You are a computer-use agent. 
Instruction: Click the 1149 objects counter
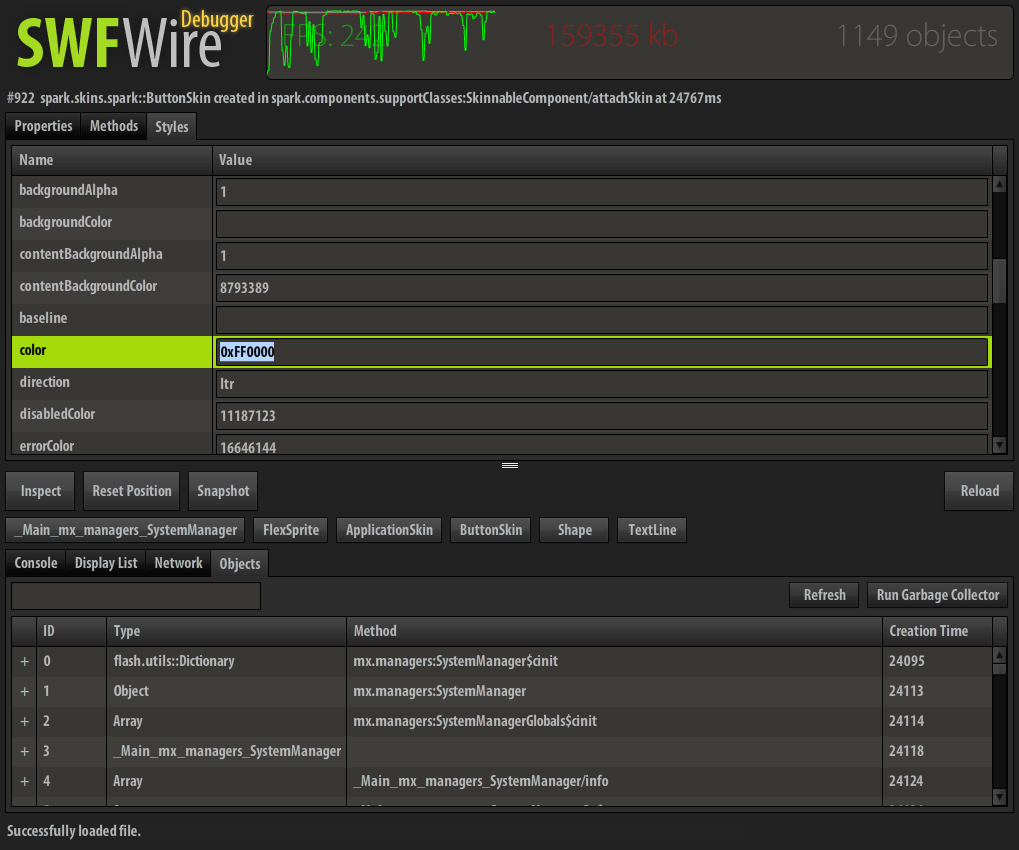click(x=917, y=36)
